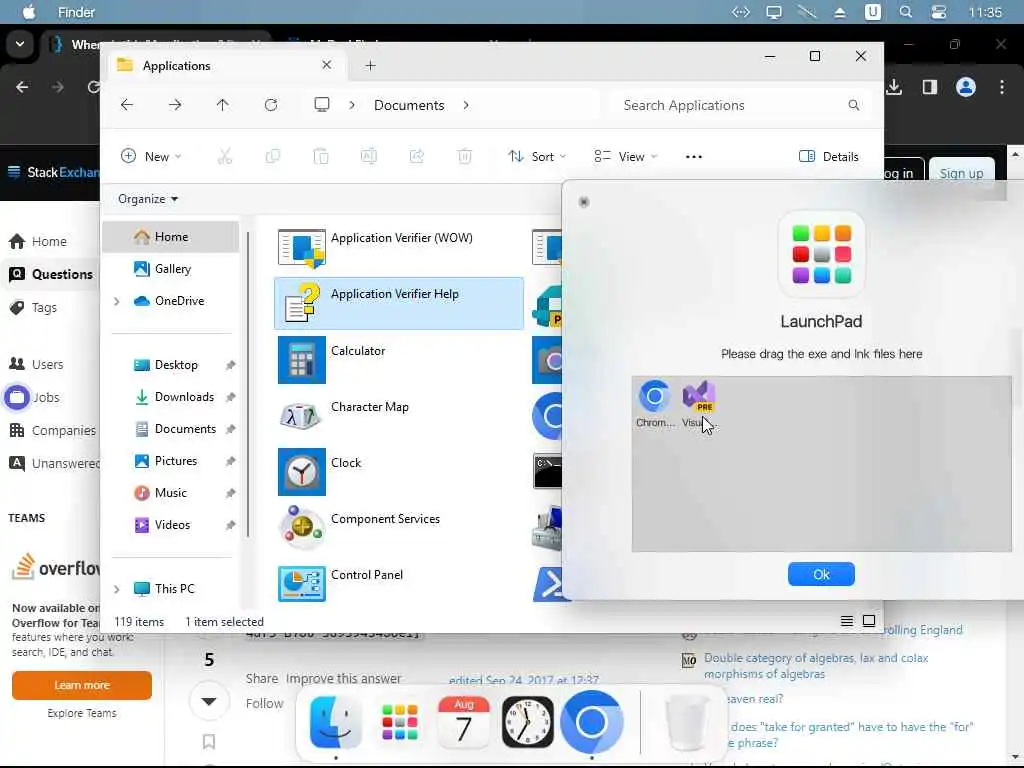Open the Organize dropdown
This screenshot has height=768, width=1024.
(148, 199)
